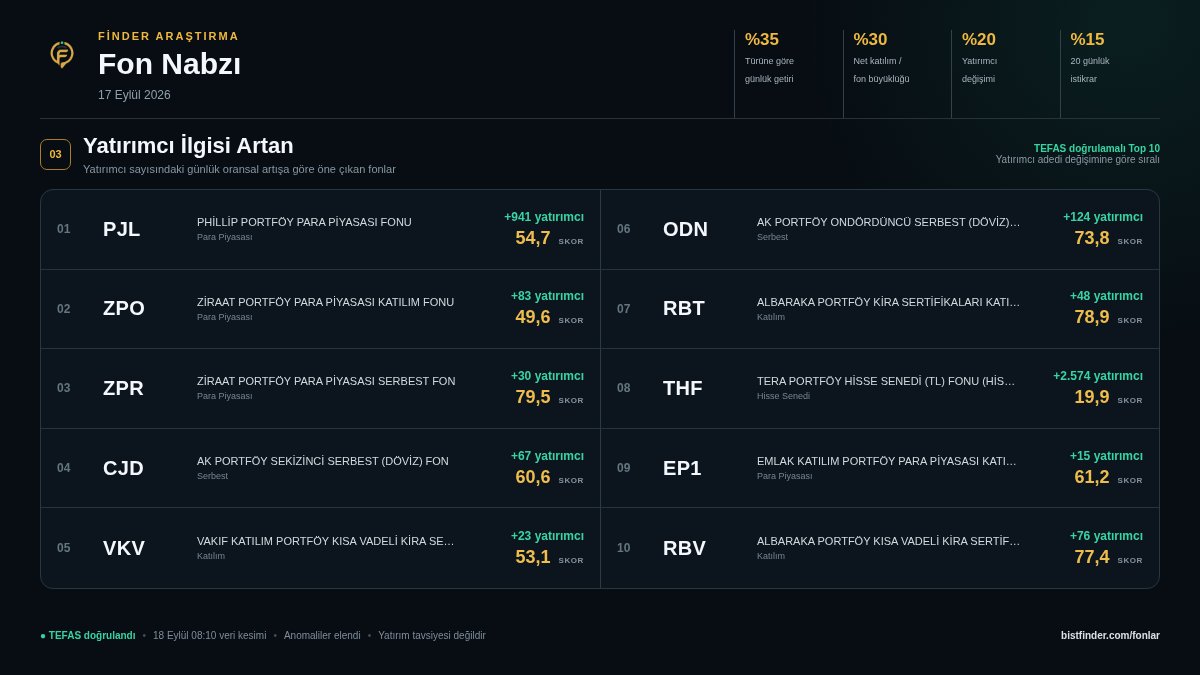Screen dimensions: 1200x675
Task: Click TERA PORTFÖY HİSSE SENEDİ fund name
Action: point(886,381)
